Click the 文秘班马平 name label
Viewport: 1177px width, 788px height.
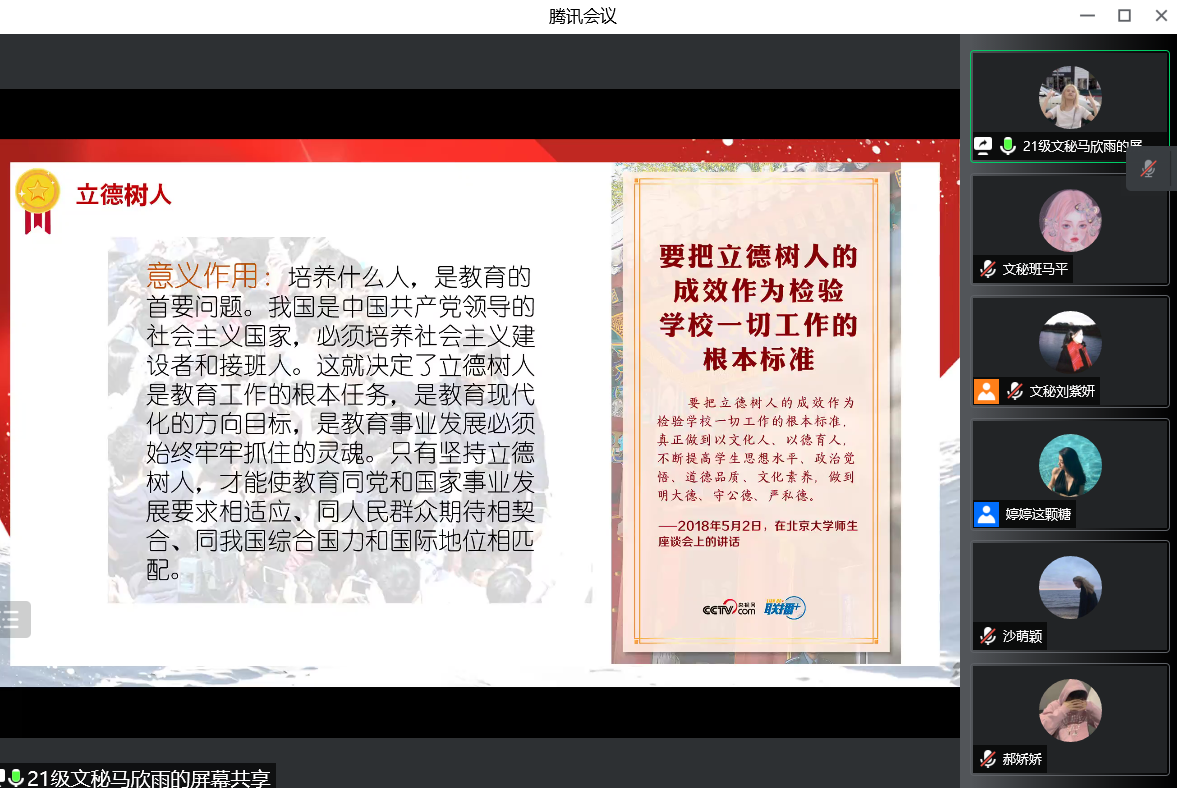(x=1035, y=269)
